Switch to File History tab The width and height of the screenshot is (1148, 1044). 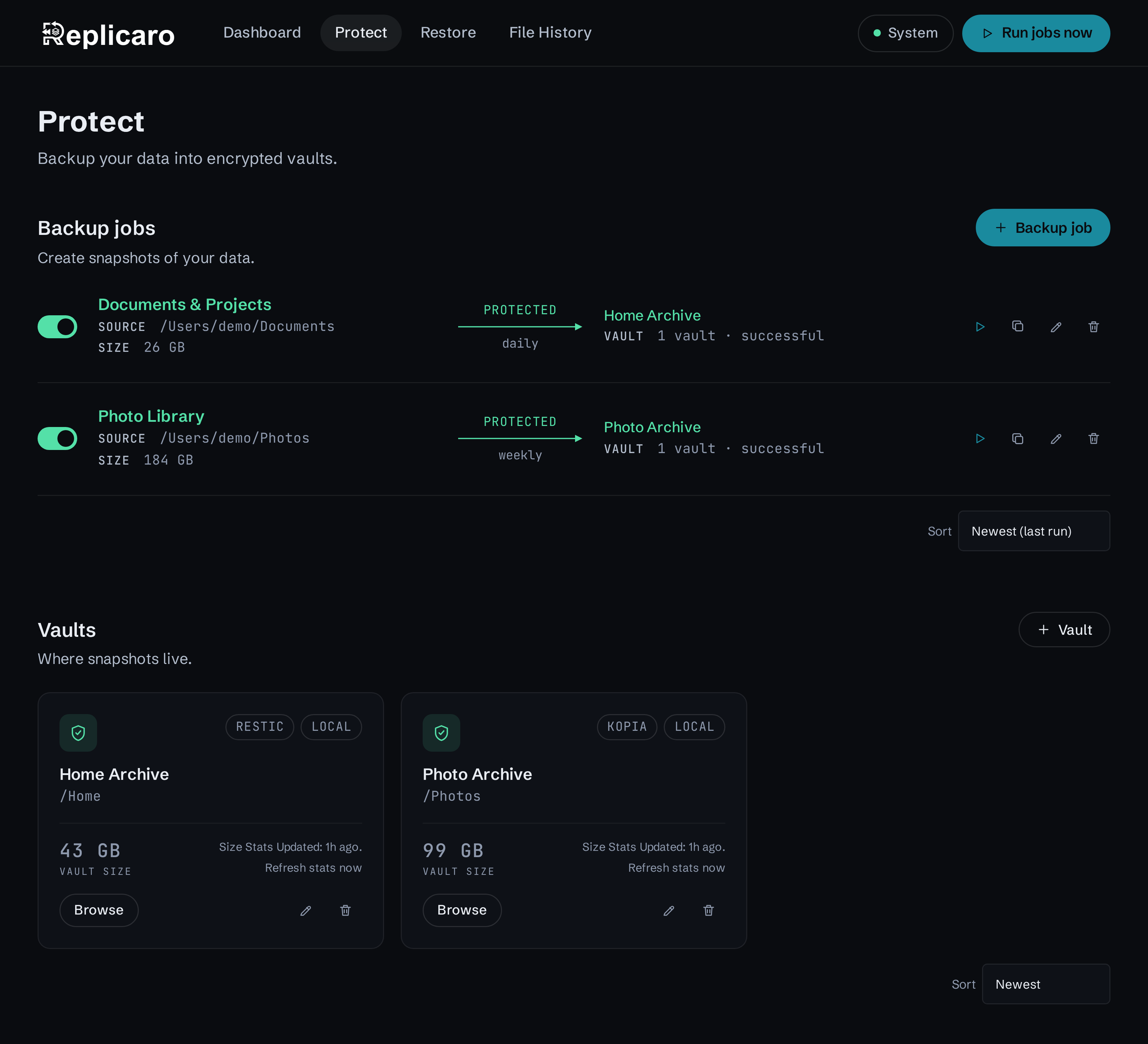coord(550,32)
